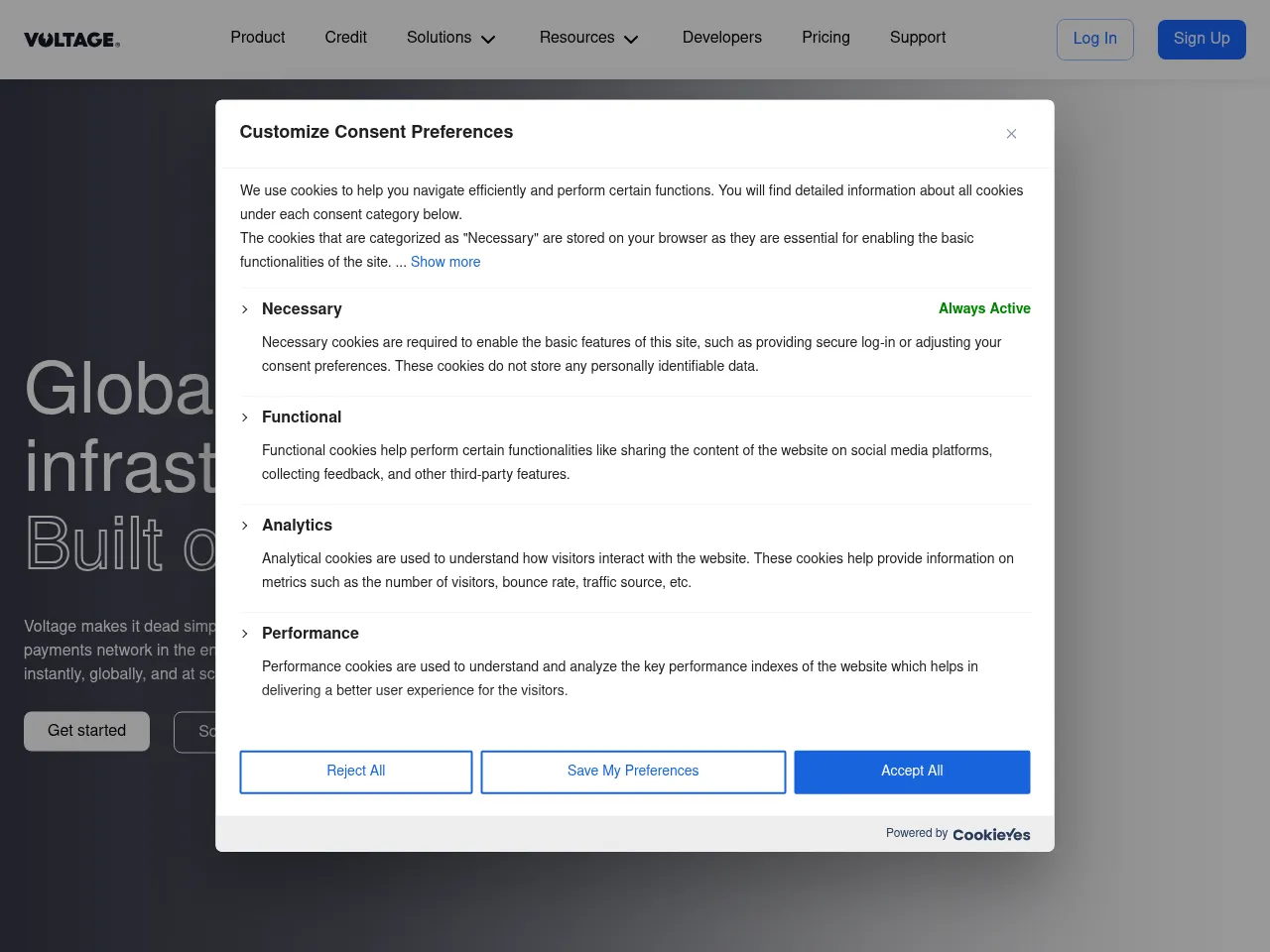The width and height of the screenshot is (1270, 952).
Task: Click the Show more link
Action: pyautogui.click(x=445, y=262)
